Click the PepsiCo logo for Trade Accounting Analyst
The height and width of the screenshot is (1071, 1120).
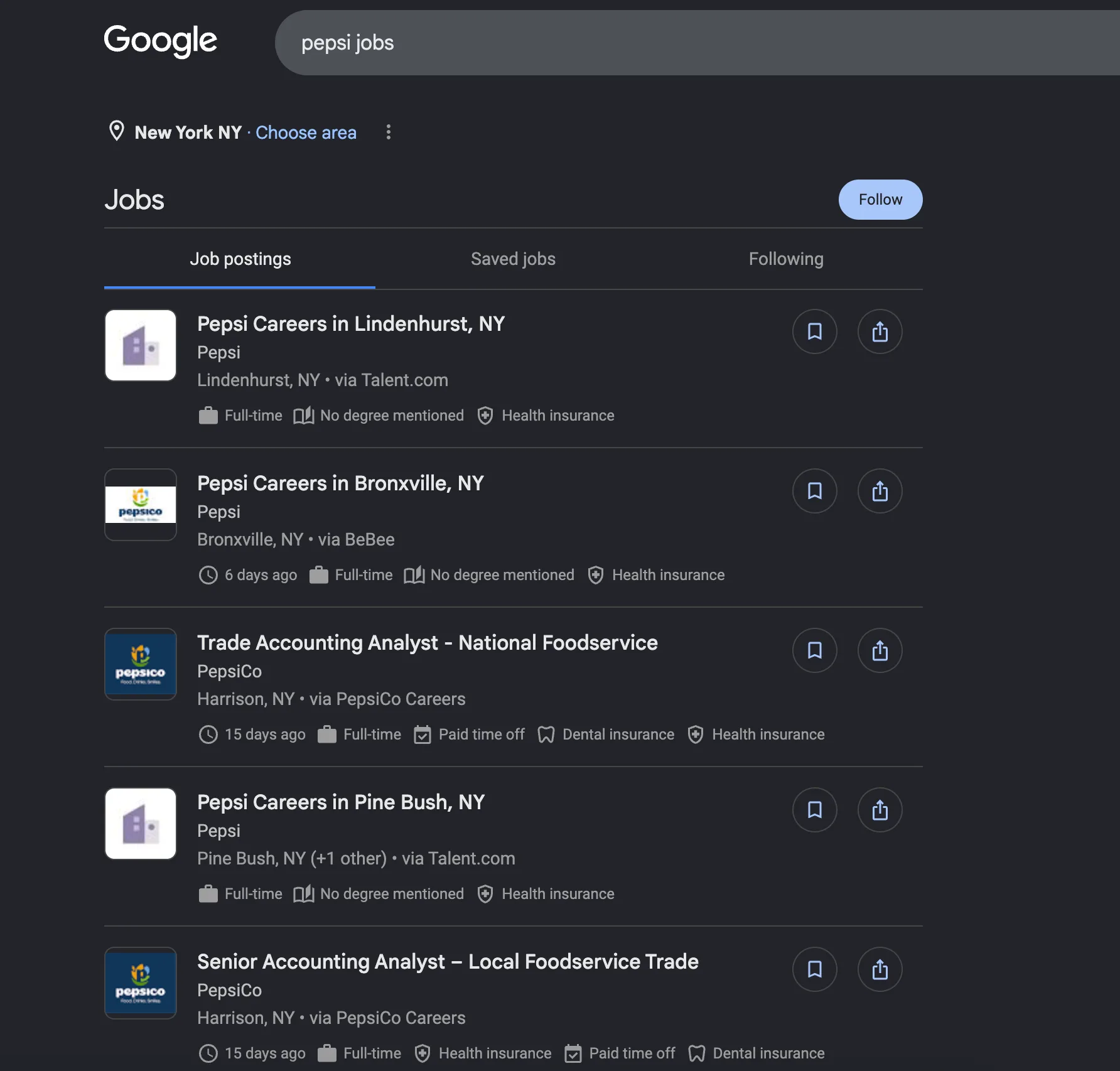141,664
